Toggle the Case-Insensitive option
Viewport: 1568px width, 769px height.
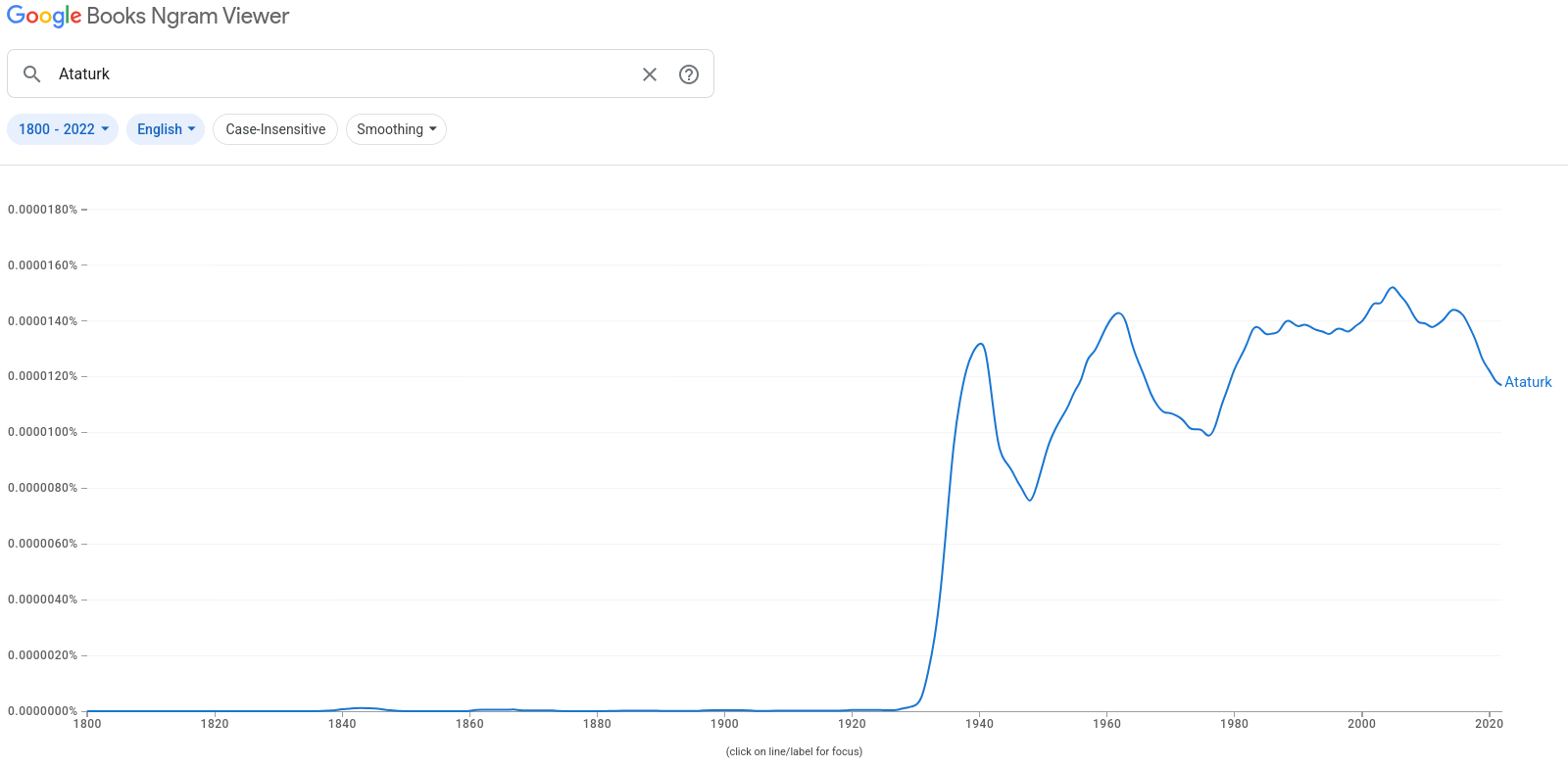275,129
